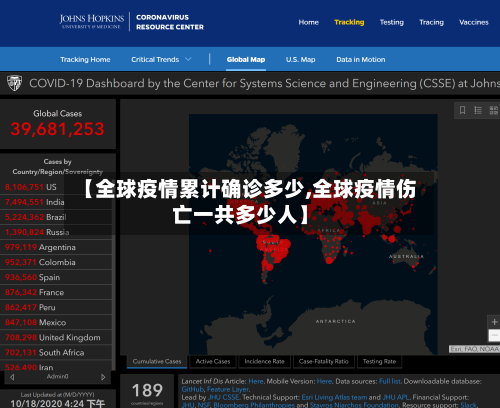Select Tracking in the top navigation

coord(349,22)
